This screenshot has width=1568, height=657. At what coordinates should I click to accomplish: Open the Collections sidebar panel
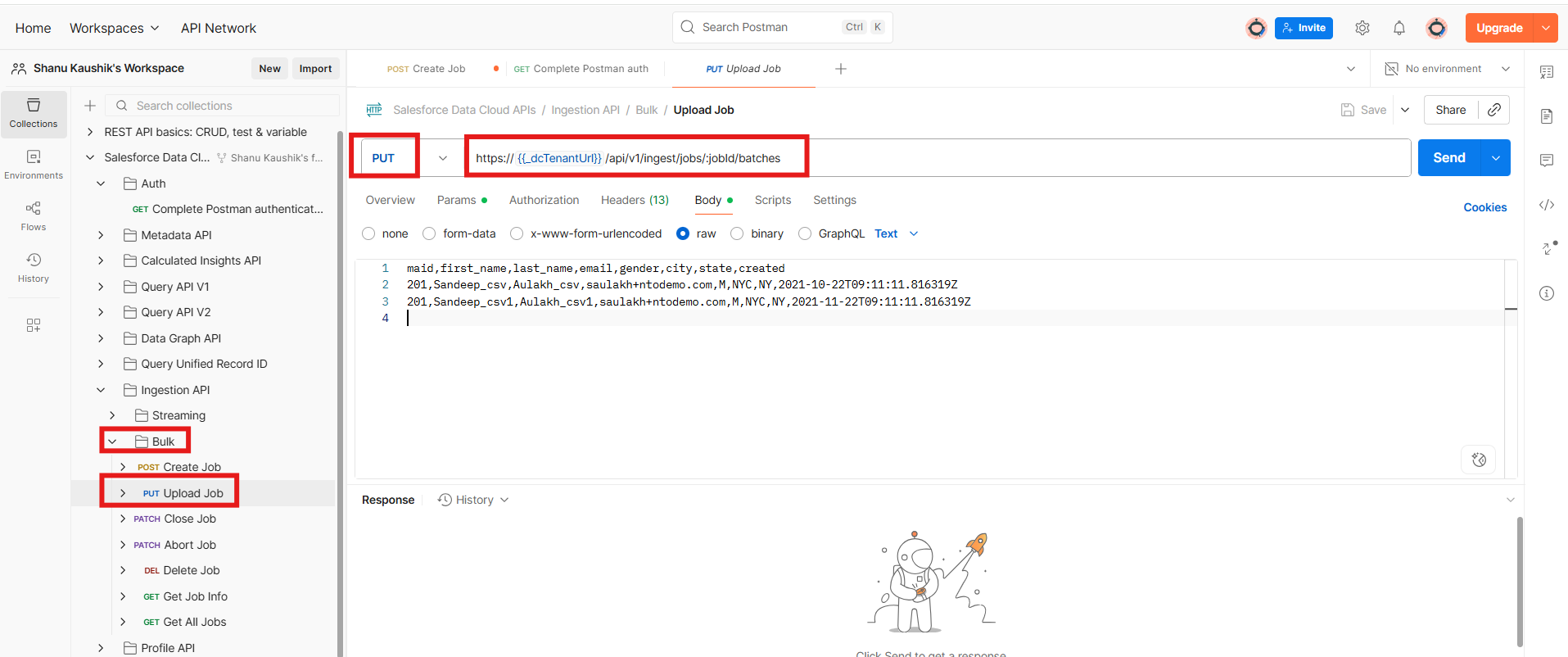pos(34,113)
